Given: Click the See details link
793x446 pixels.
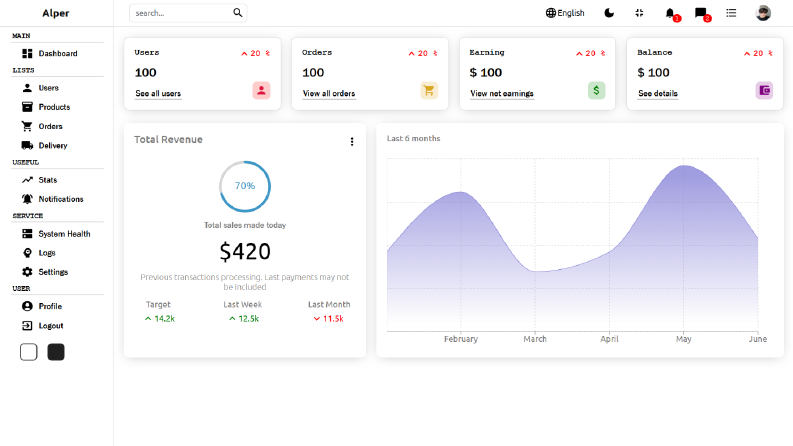Looking at the screenshot, I should 657,94.
